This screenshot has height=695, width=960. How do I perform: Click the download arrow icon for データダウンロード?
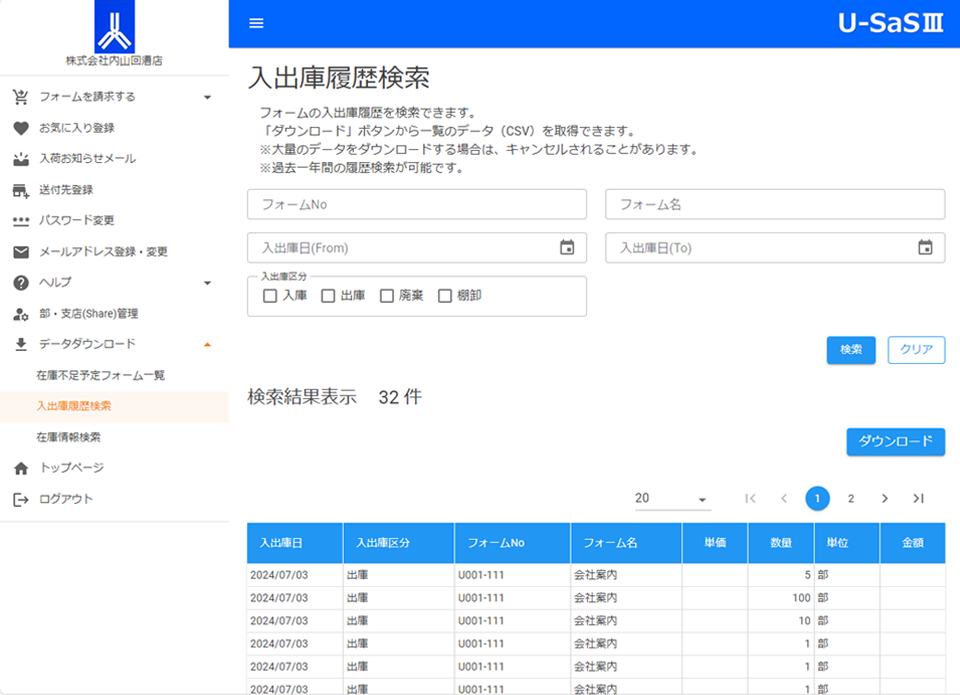(x=21, y=344)
